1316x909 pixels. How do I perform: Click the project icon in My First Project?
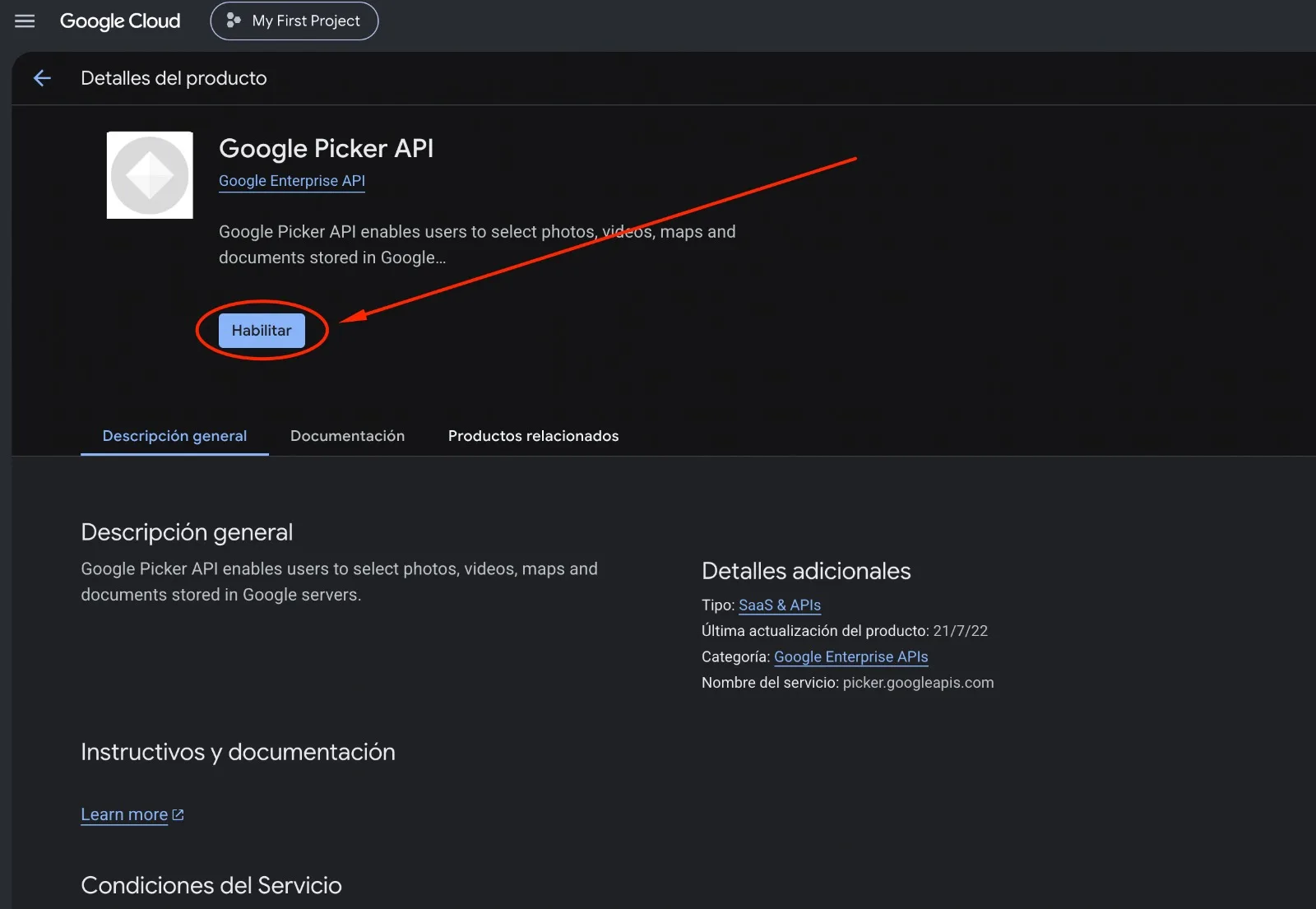pos(234,21)
